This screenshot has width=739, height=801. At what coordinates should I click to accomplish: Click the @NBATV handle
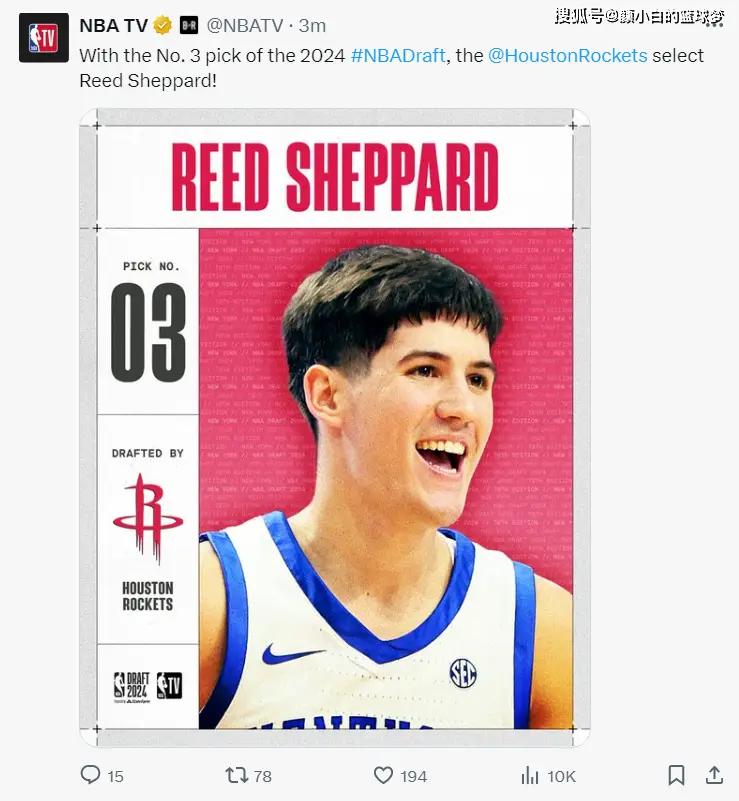tap(245, 26)
